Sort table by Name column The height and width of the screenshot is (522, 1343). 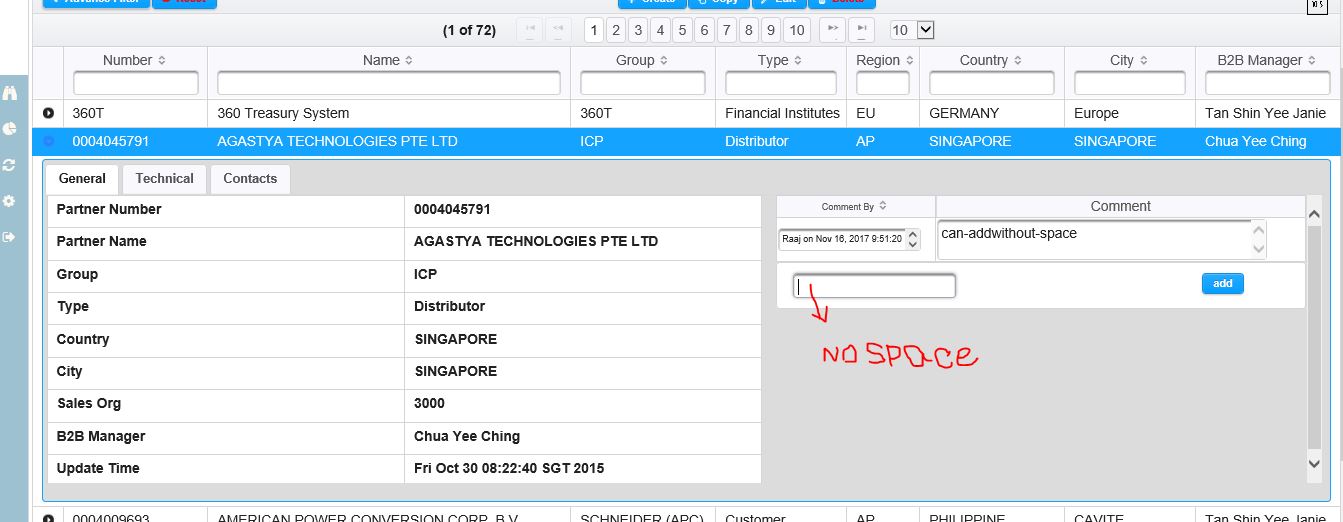point(409,61)
